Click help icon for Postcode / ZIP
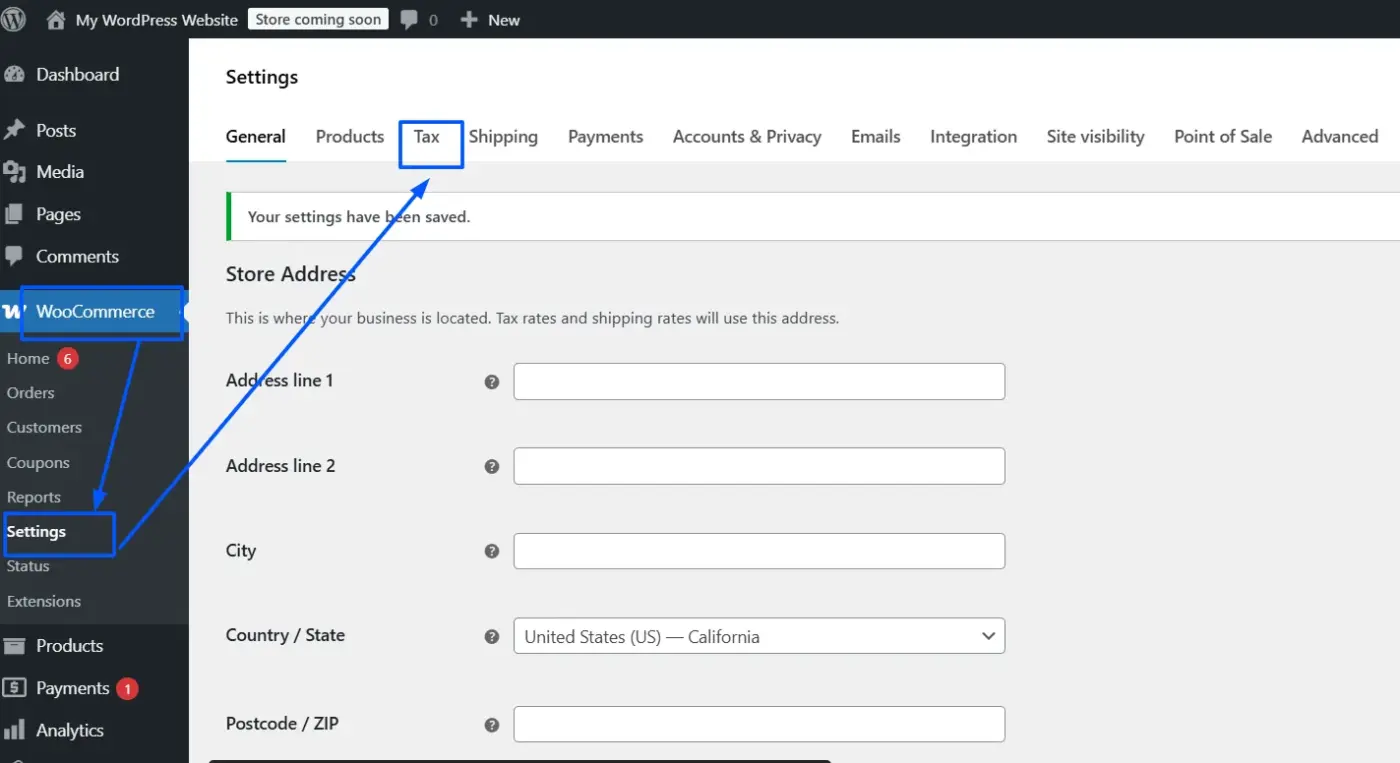Screen dimensions: 1400x763 pos(491,725)
